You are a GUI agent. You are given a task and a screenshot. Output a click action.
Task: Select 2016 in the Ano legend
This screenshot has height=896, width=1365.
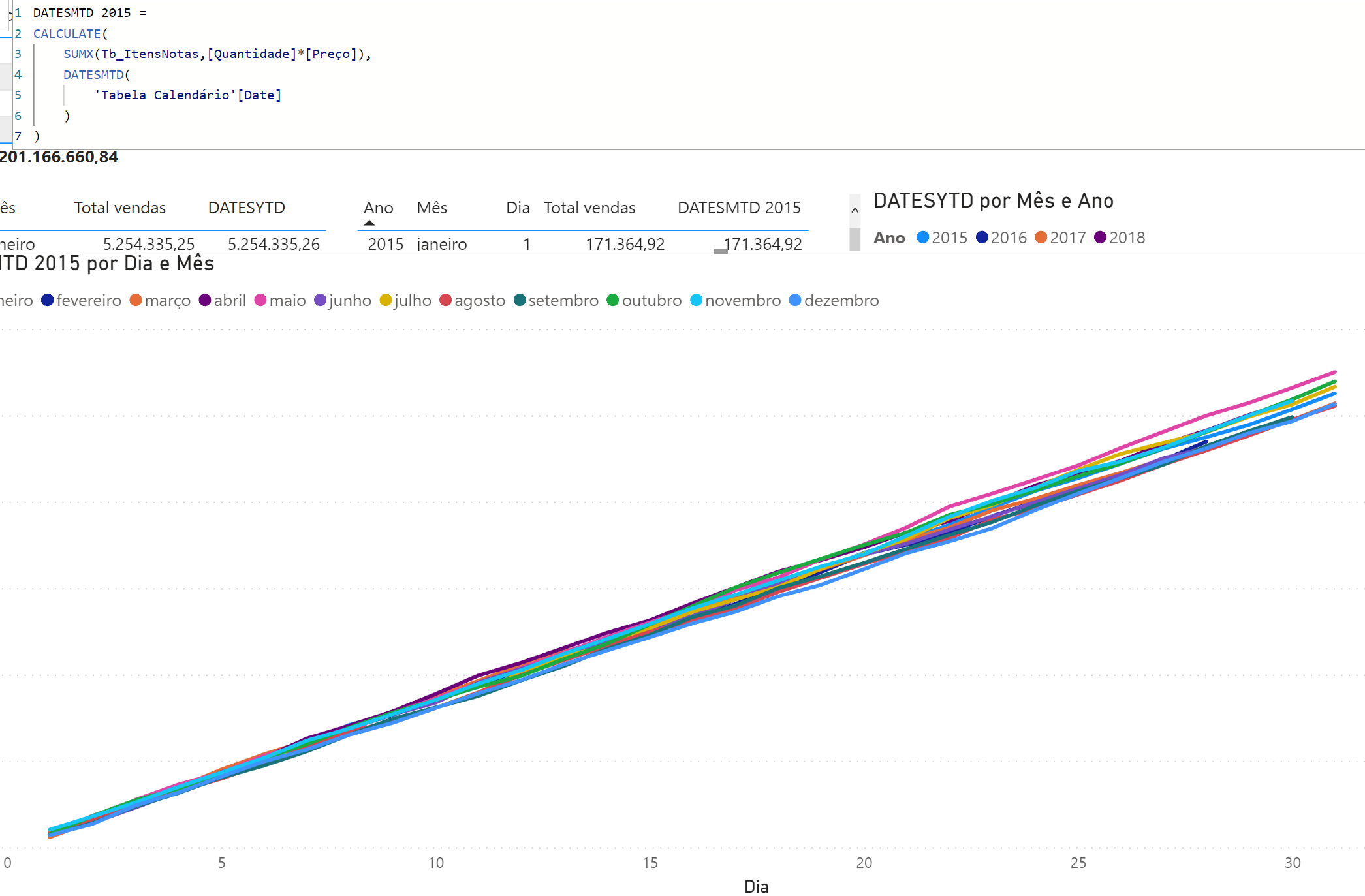(x=1001, y=238)
